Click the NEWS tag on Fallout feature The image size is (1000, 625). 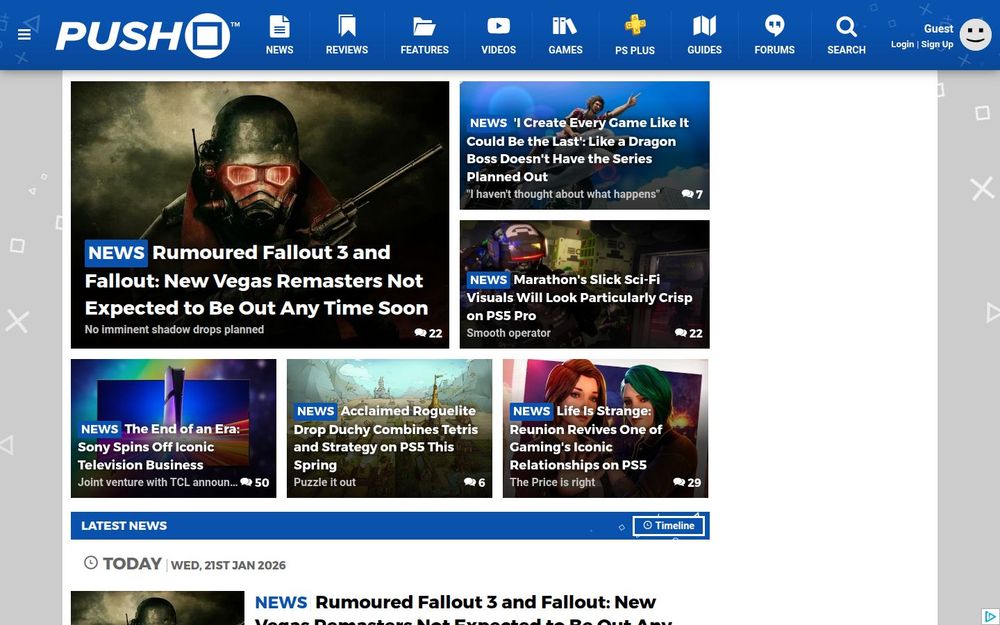click(x=116, y=253)
